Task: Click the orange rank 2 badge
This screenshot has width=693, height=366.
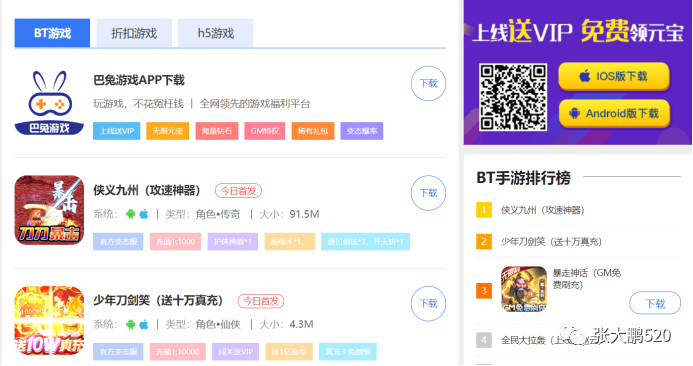Action: (x=484, y=242)
